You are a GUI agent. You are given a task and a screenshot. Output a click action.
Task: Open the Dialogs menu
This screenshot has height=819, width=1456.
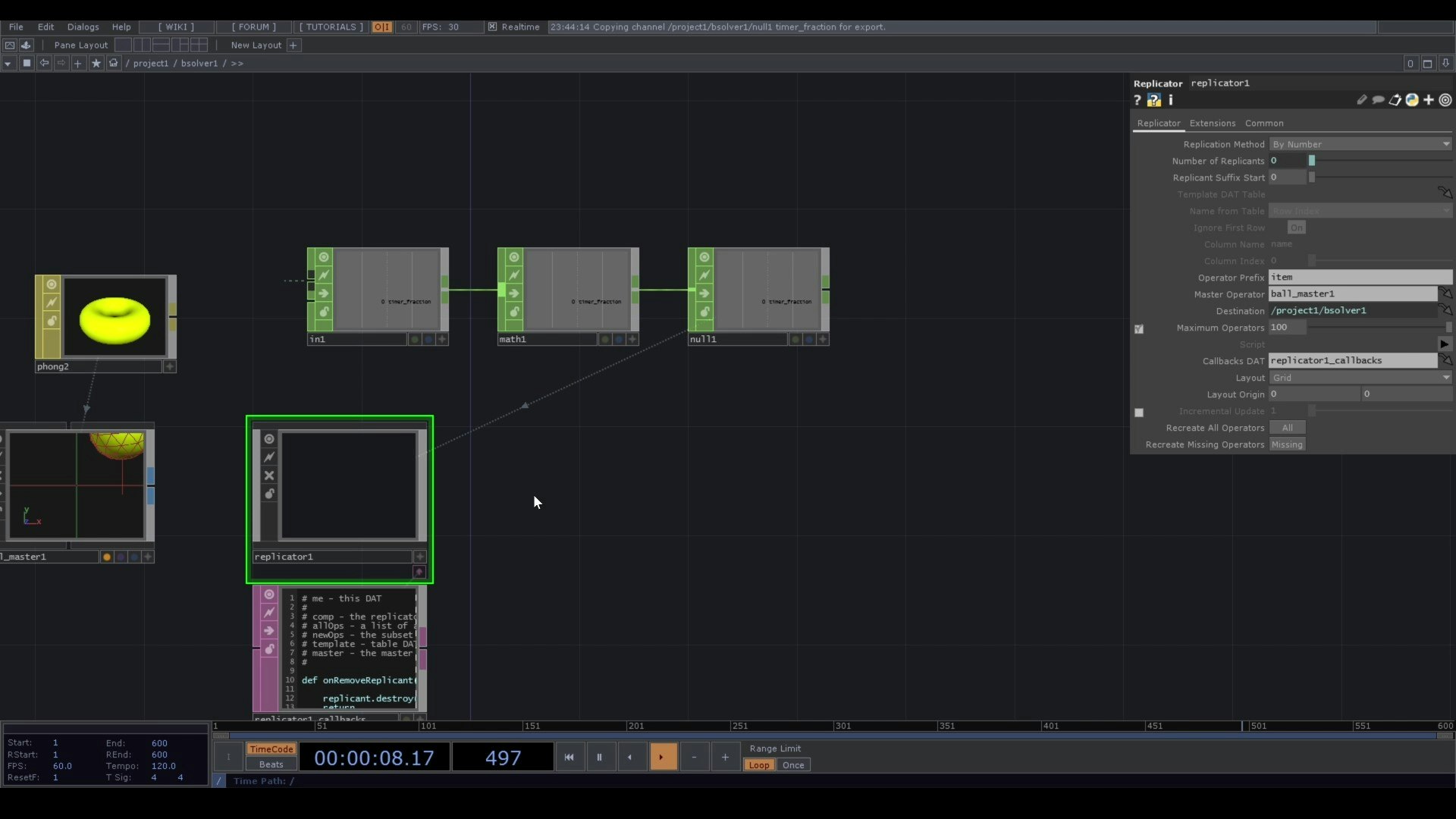click(83, 27)
